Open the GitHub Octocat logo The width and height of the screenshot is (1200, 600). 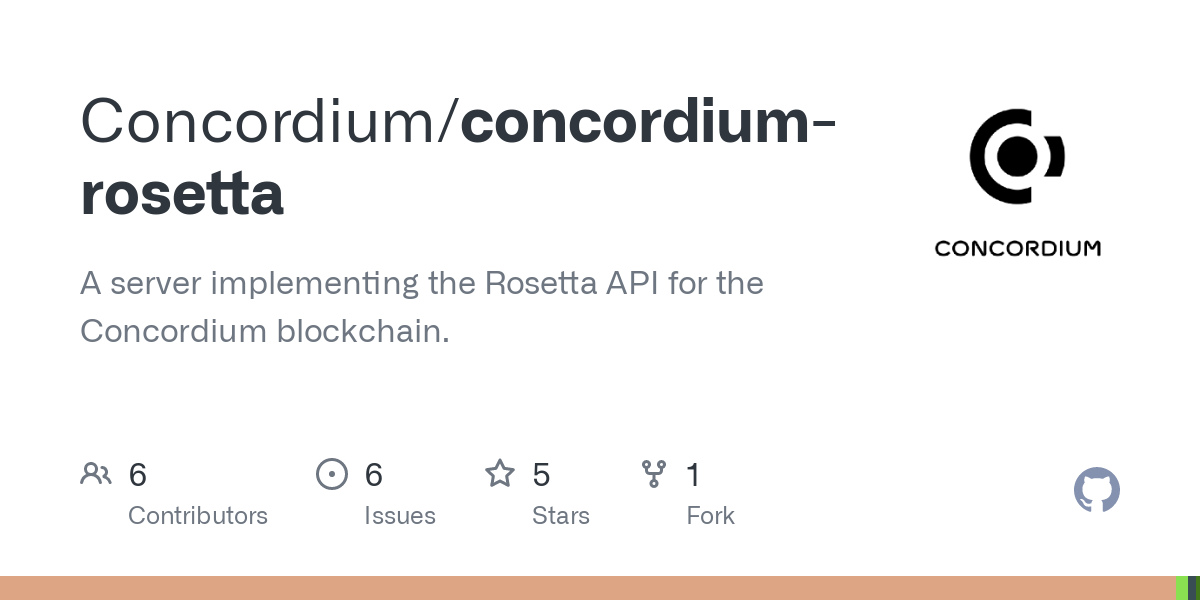tap(1097, 490)
